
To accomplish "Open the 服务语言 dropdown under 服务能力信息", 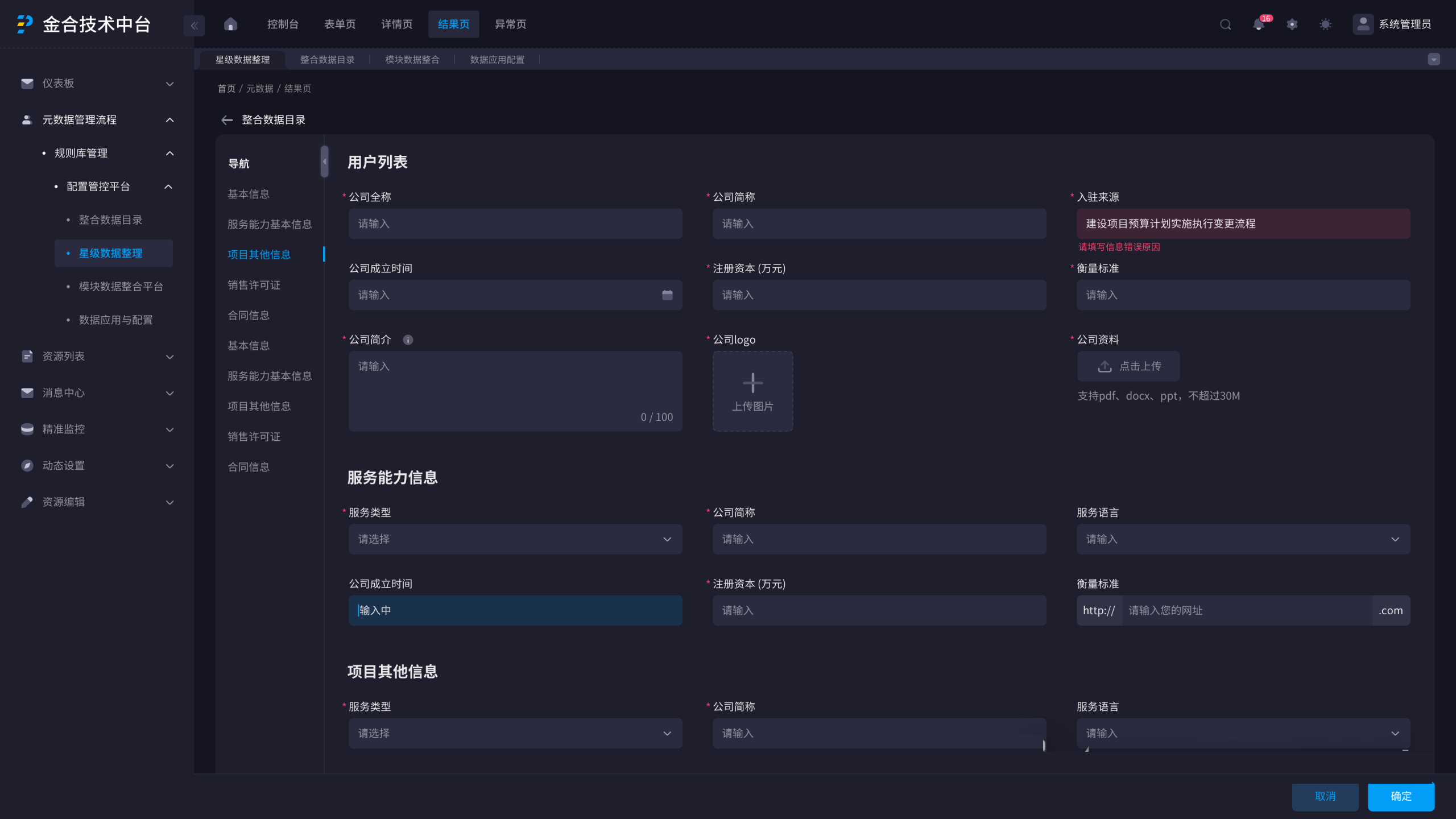I will point(1243,539).
